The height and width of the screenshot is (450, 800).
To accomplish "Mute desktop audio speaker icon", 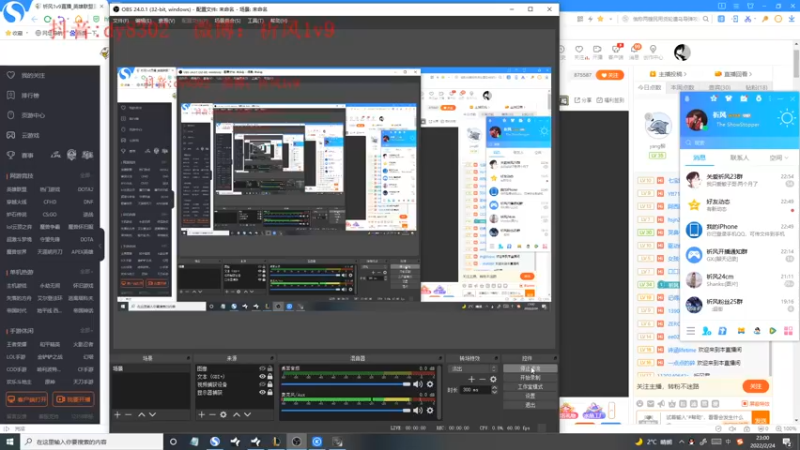I will click(x=418, y=384).
